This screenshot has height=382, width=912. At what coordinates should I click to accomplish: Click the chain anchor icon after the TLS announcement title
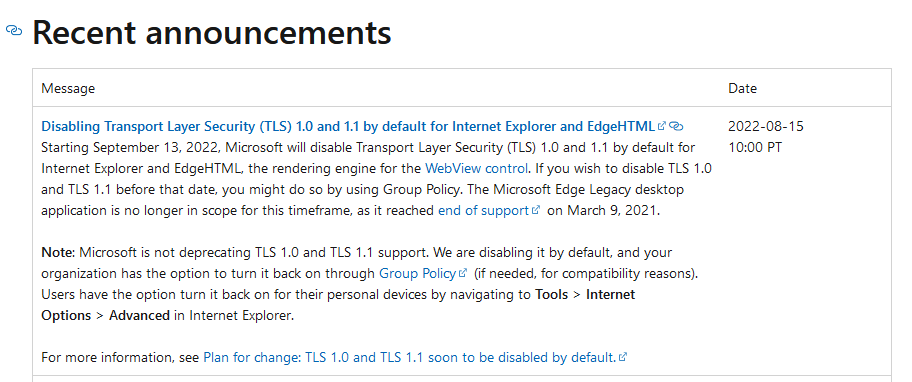pyautogui.click(x=676, y=126)
